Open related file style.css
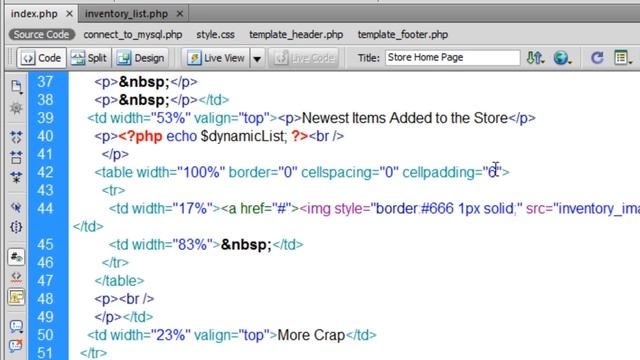 [215, 35]
